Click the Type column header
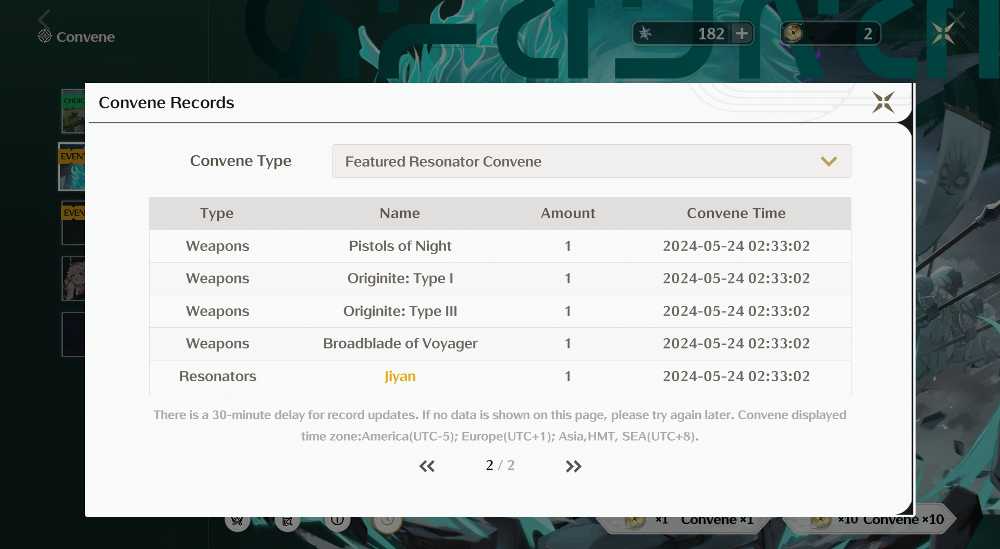The image size is (1000, 549). click(x=217, y=213)
